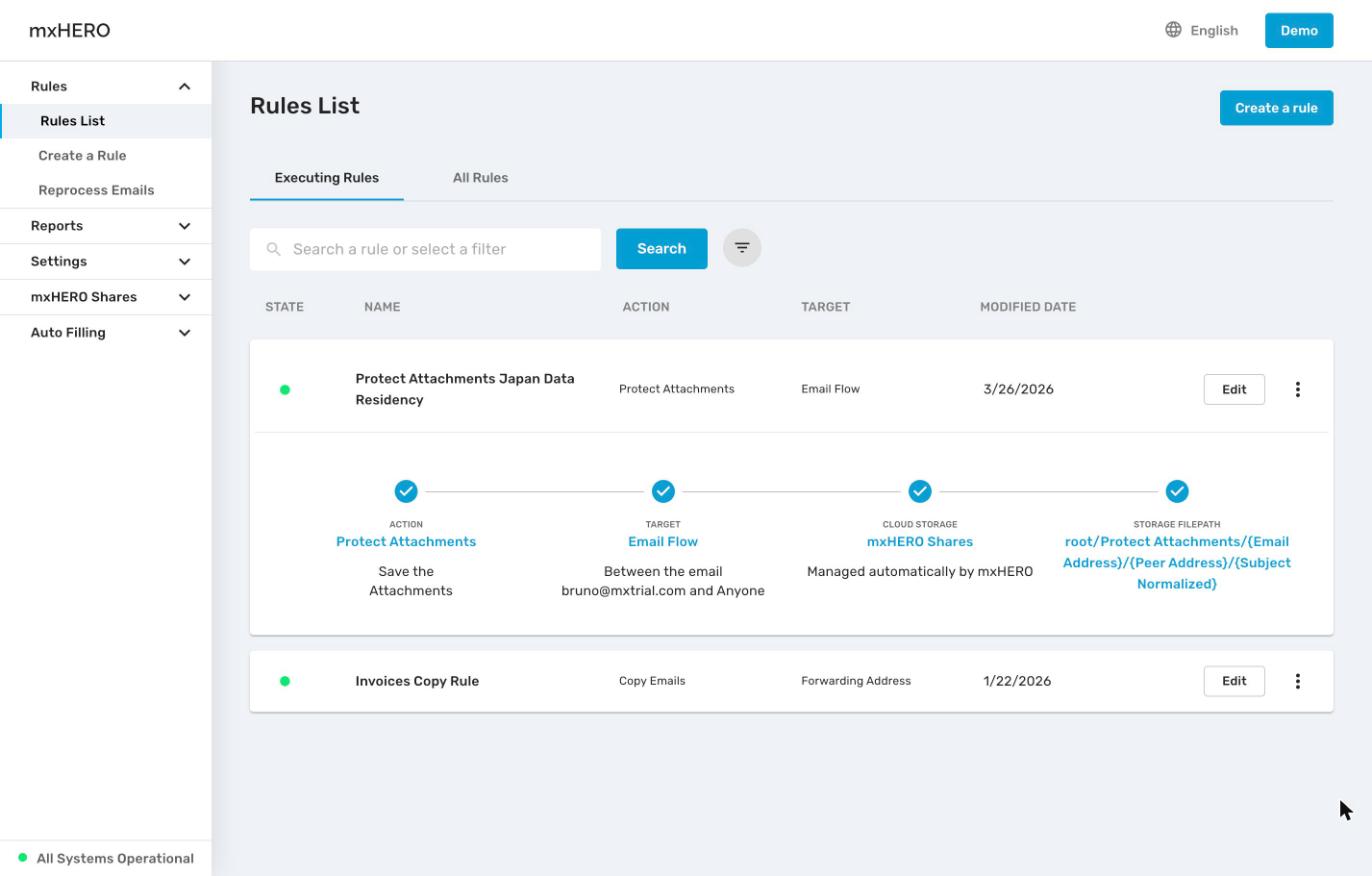Click the Create a rule button
The image size is (1372, 876).
[x=1276, y=108]
